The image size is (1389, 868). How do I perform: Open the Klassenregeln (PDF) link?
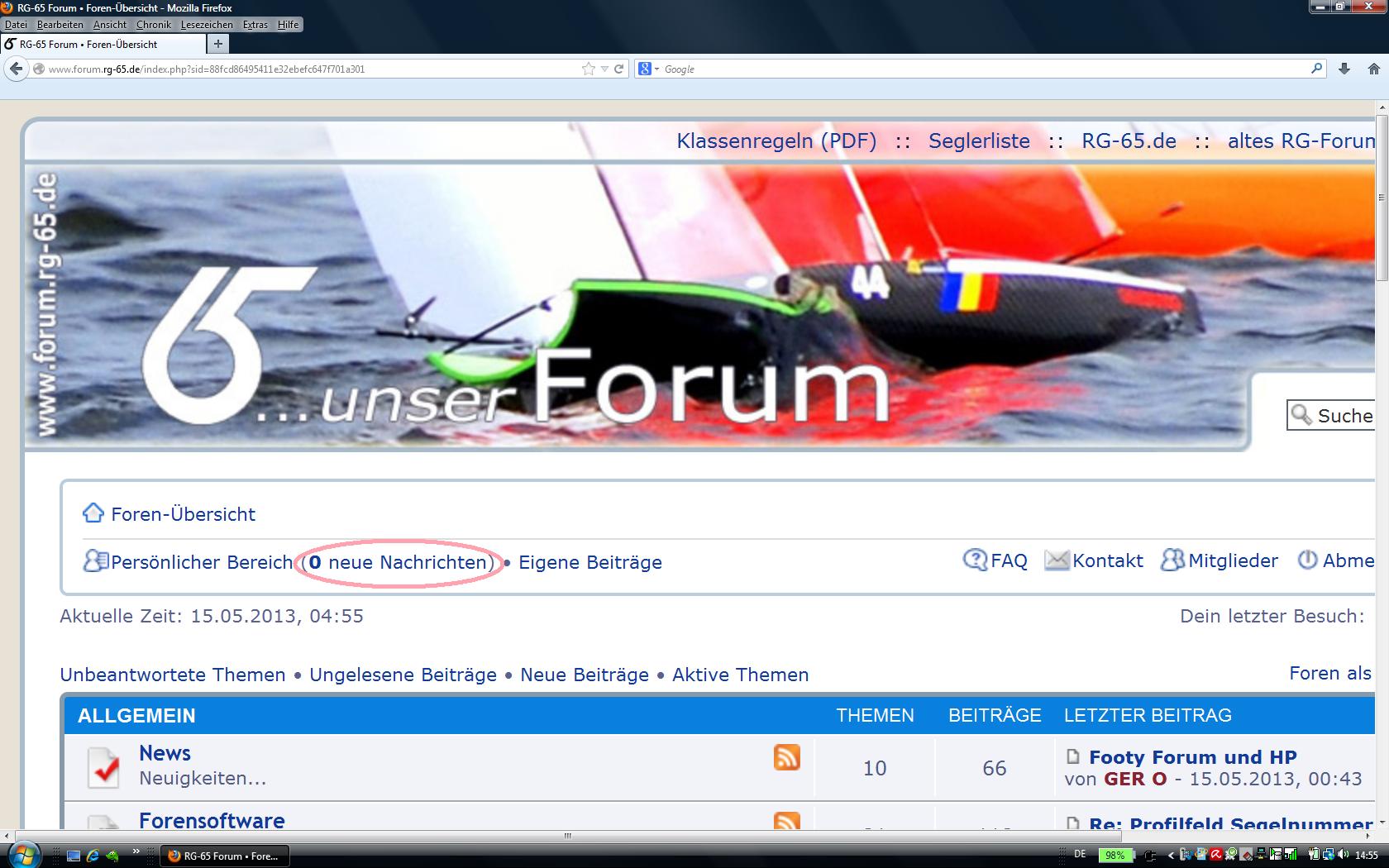[x=776, y=141]
